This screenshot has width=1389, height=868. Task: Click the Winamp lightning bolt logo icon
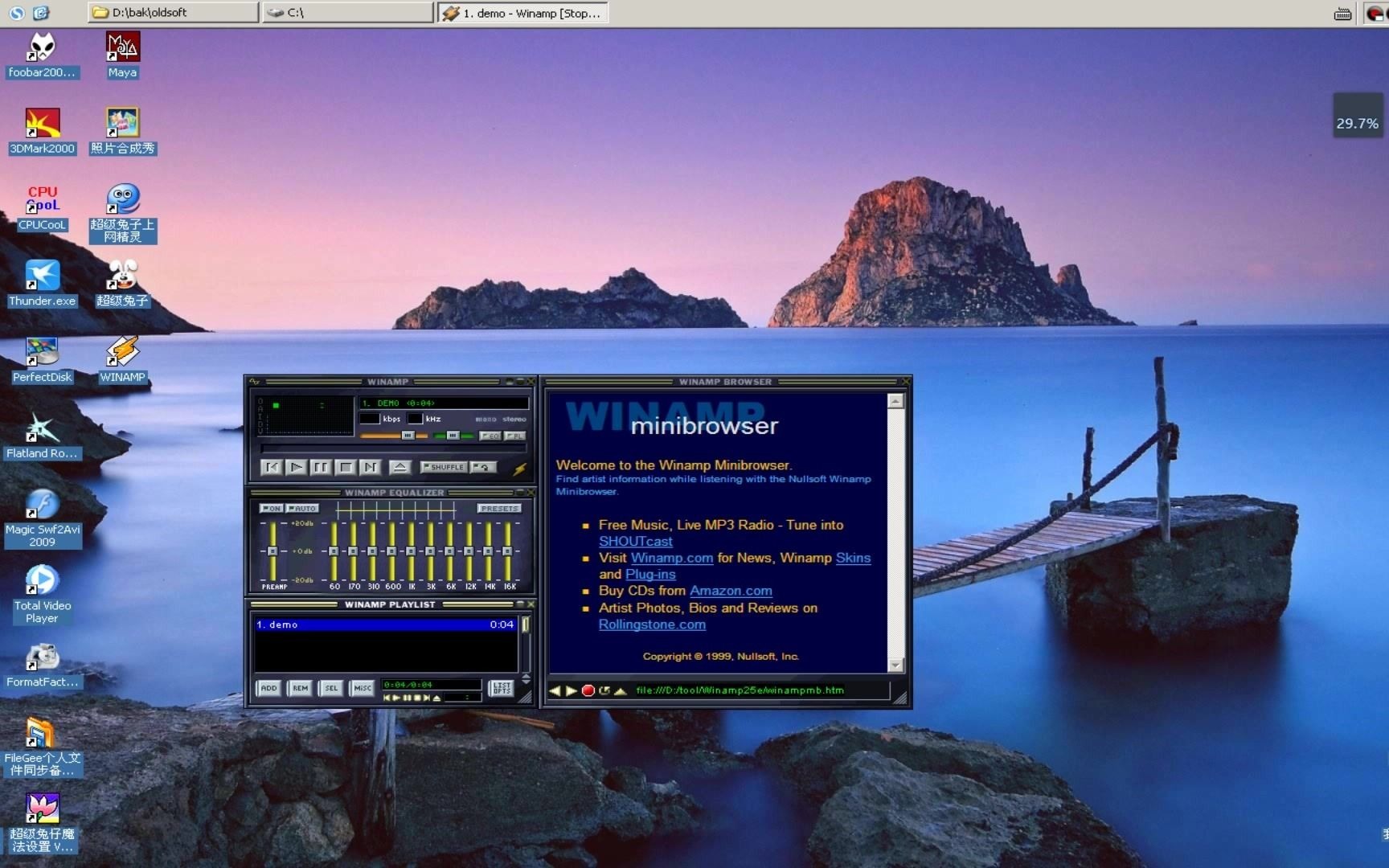pyautogui.click(x=518, y=470)
